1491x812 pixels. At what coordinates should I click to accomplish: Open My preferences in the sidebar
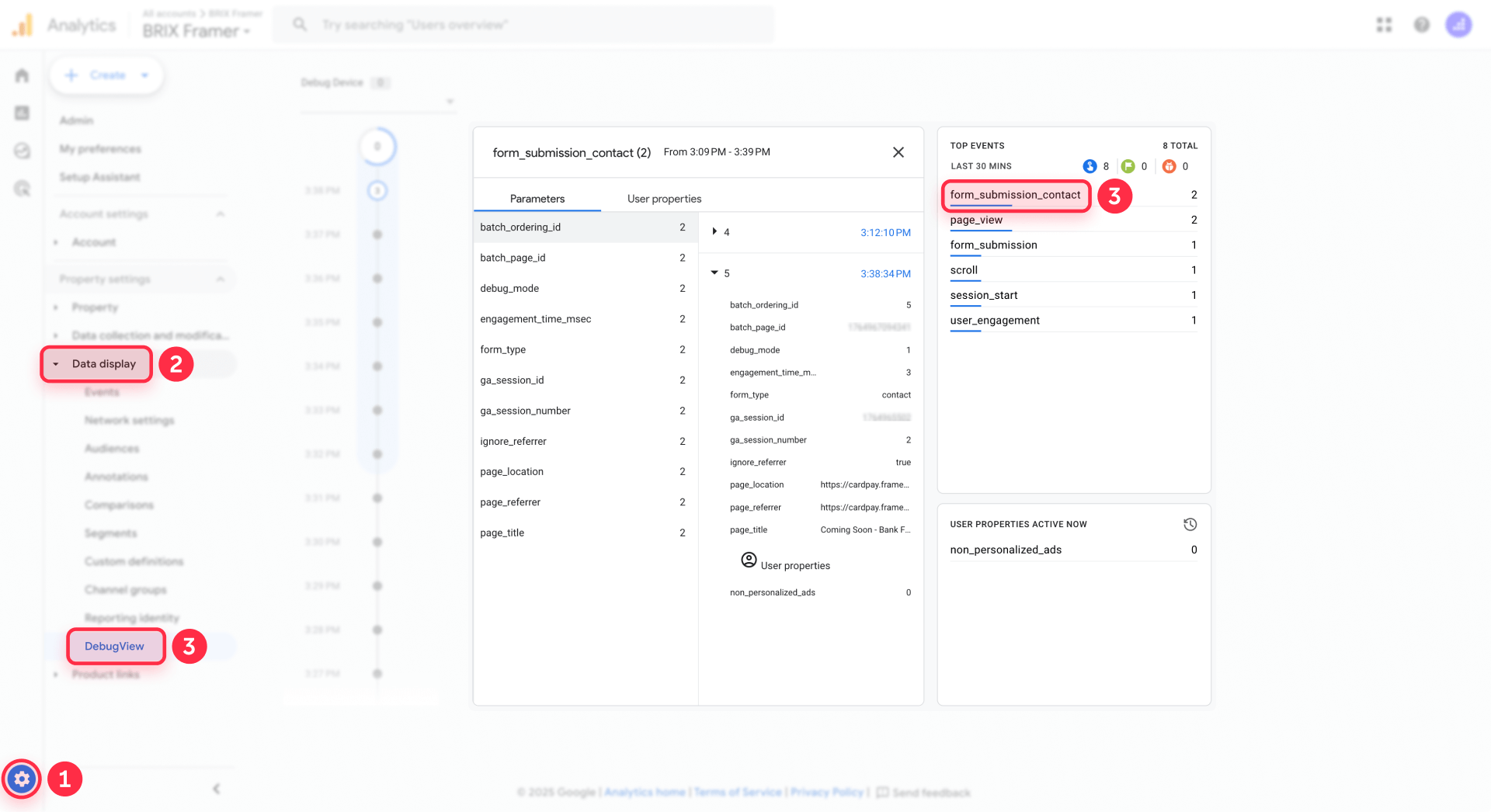[x=100, y=149]
